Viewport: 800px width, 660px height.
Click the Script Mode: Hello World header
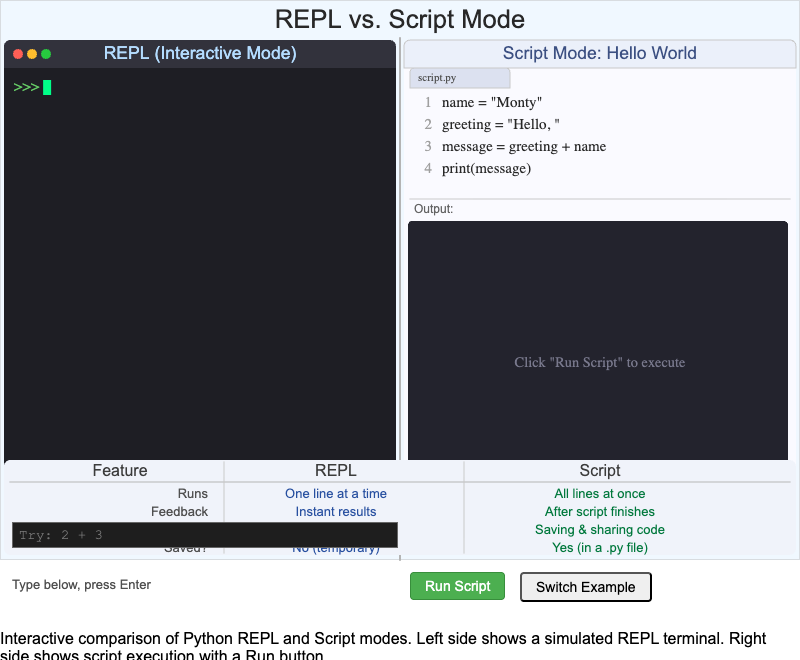click(599, 53)
